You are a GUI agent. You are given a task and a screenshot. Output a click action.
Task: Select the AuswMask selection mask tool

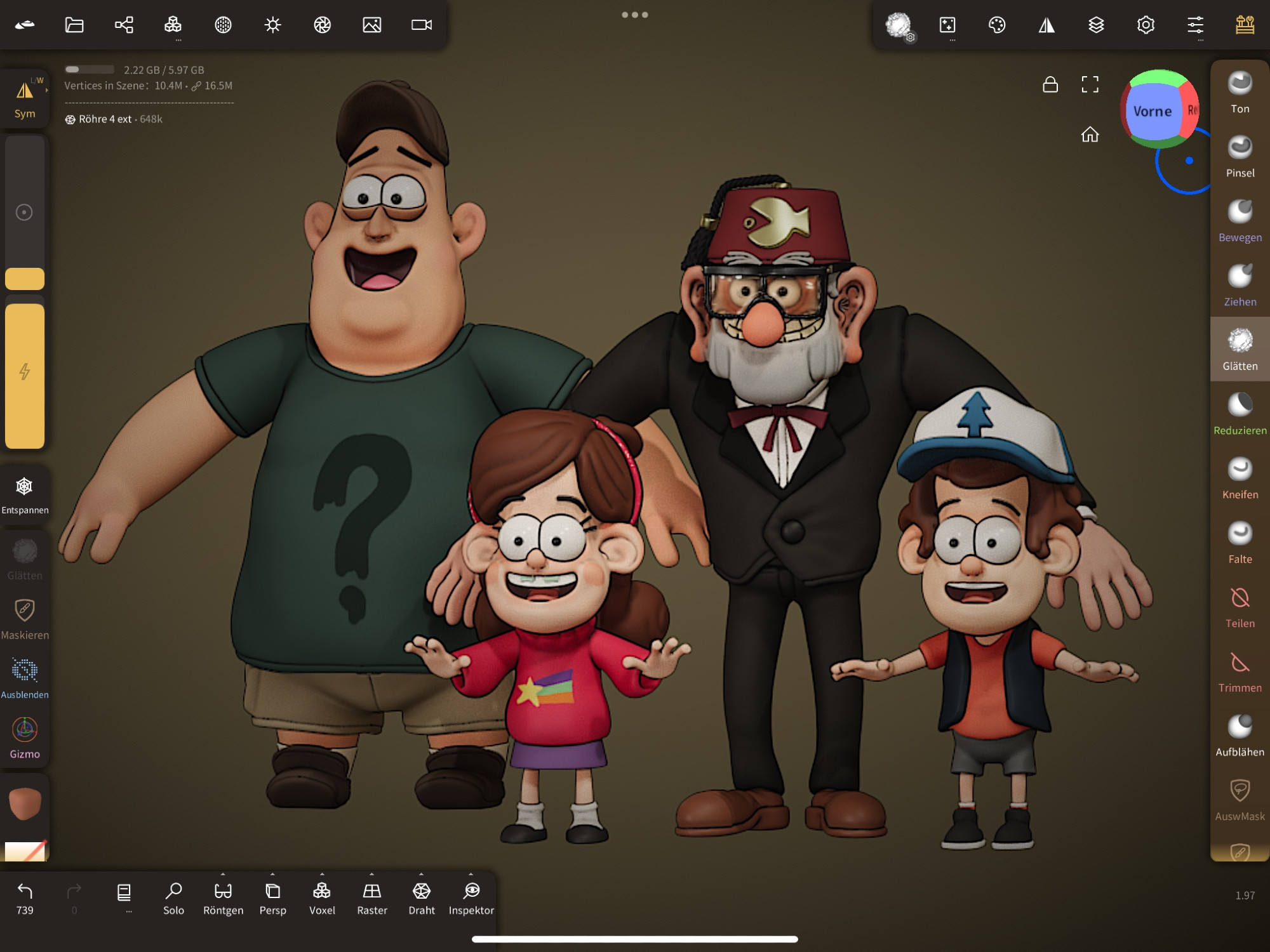click(x=1240, y=800)
